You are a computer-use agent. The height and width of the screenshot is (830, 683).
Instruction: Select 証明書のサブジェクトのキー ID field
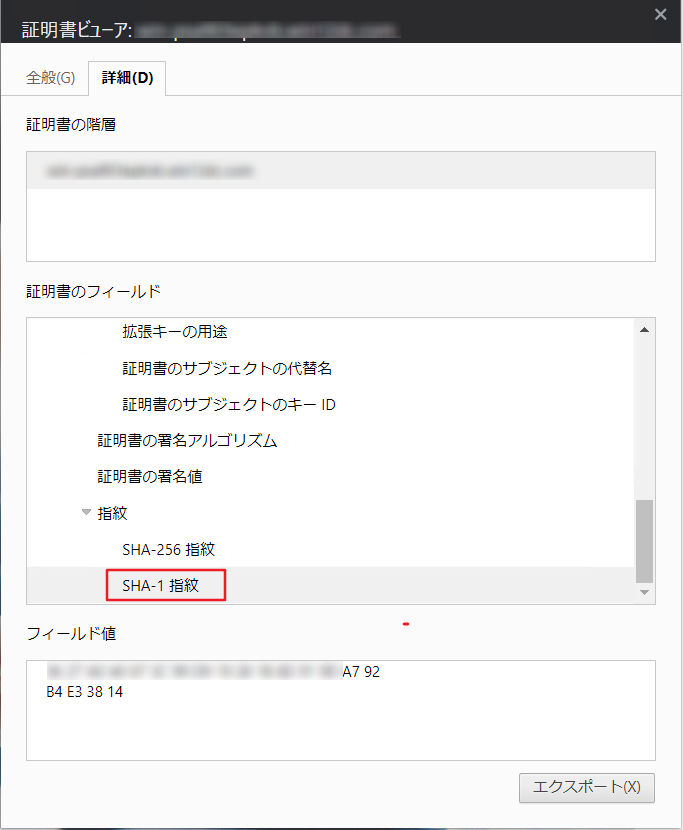point(229,405)
